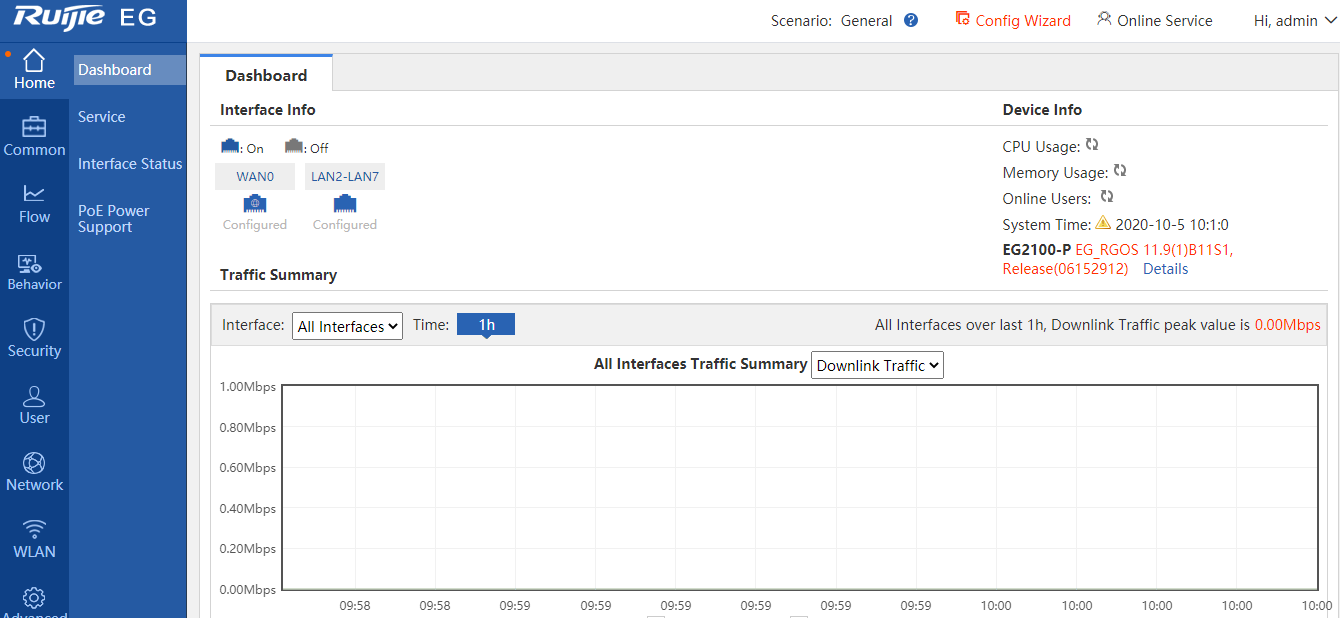This screenshot has width=1340, height=618.
Task: Select the 1h time range button
Action: point(486,324)
